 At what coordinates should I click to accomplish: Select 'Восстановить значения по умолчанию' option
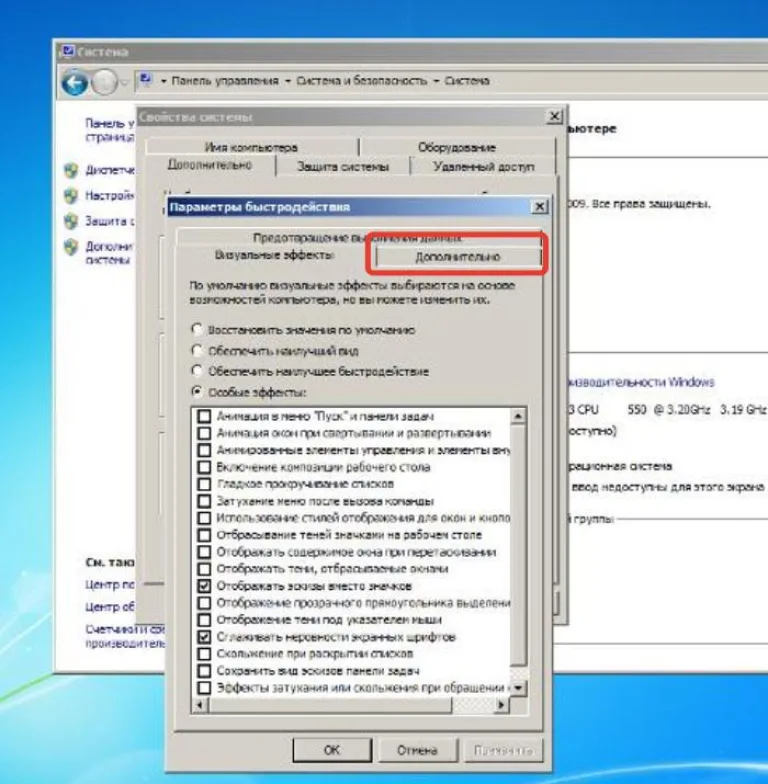pyautogui.click(x=303, y=330)
